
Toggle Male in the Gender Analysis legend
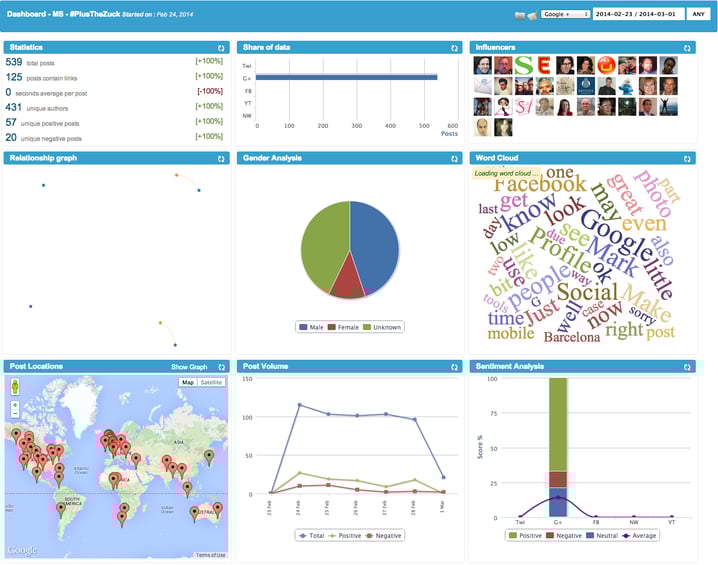pyautogui.click(x=311, y=327)
